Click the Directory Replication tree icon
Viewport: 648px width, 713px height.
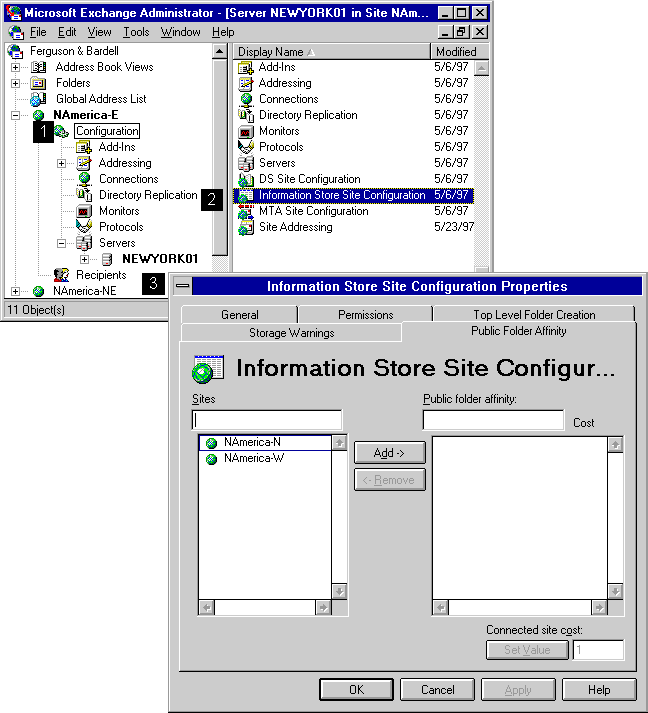coord(84,195)
